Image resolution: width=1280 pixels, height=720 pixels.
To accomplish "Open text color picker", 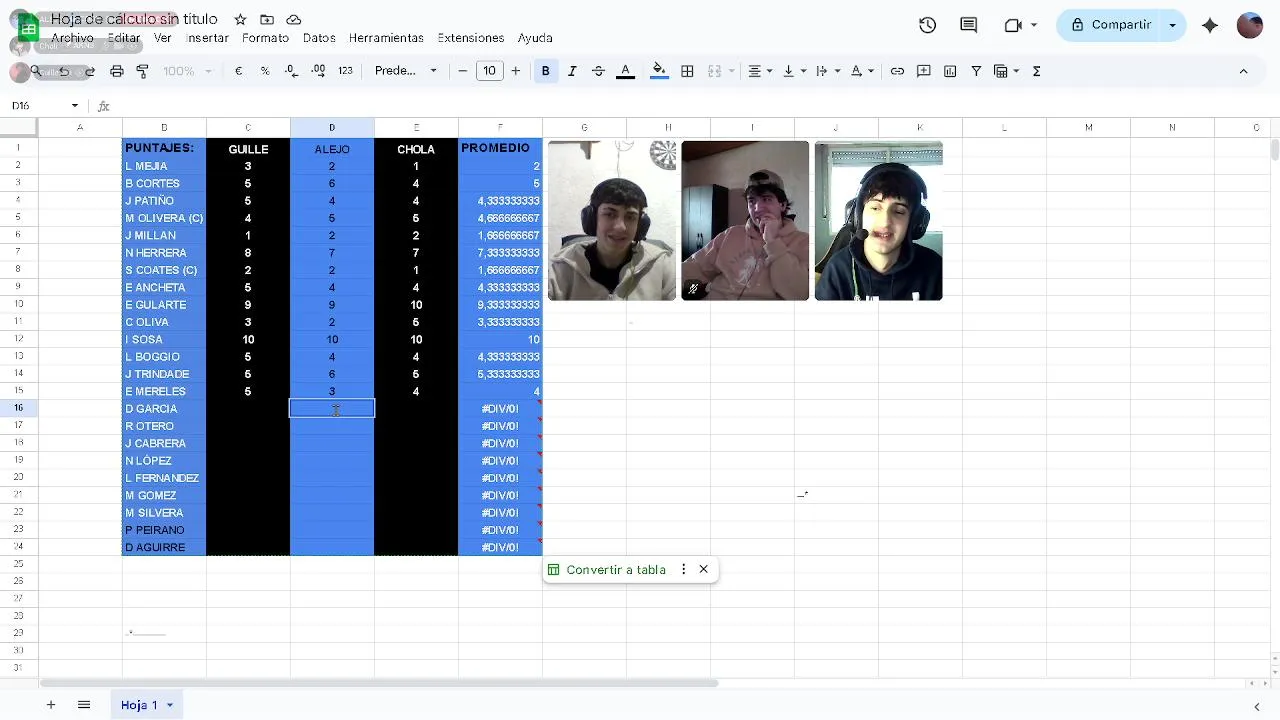I will pos(625,71).
